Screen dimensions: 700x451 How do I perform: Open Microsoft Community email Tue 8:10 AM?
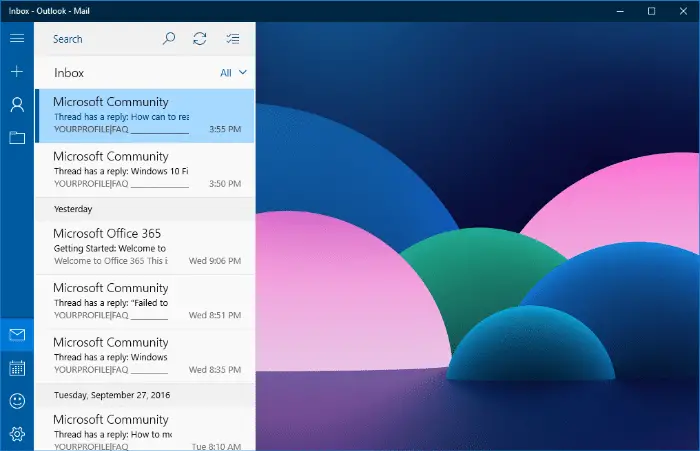pyautogui.click(x=145, y=429)
